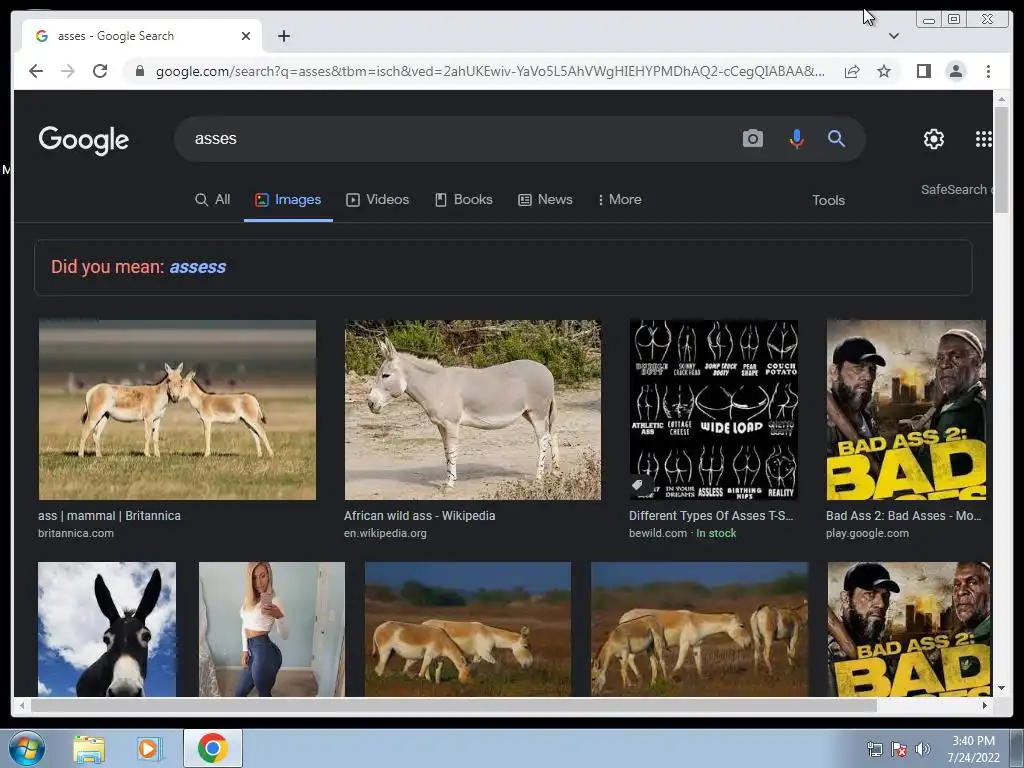The width and height of the screenshot is (1024, 768).
Task: Click the address bar URL
Action: (490, 71)
